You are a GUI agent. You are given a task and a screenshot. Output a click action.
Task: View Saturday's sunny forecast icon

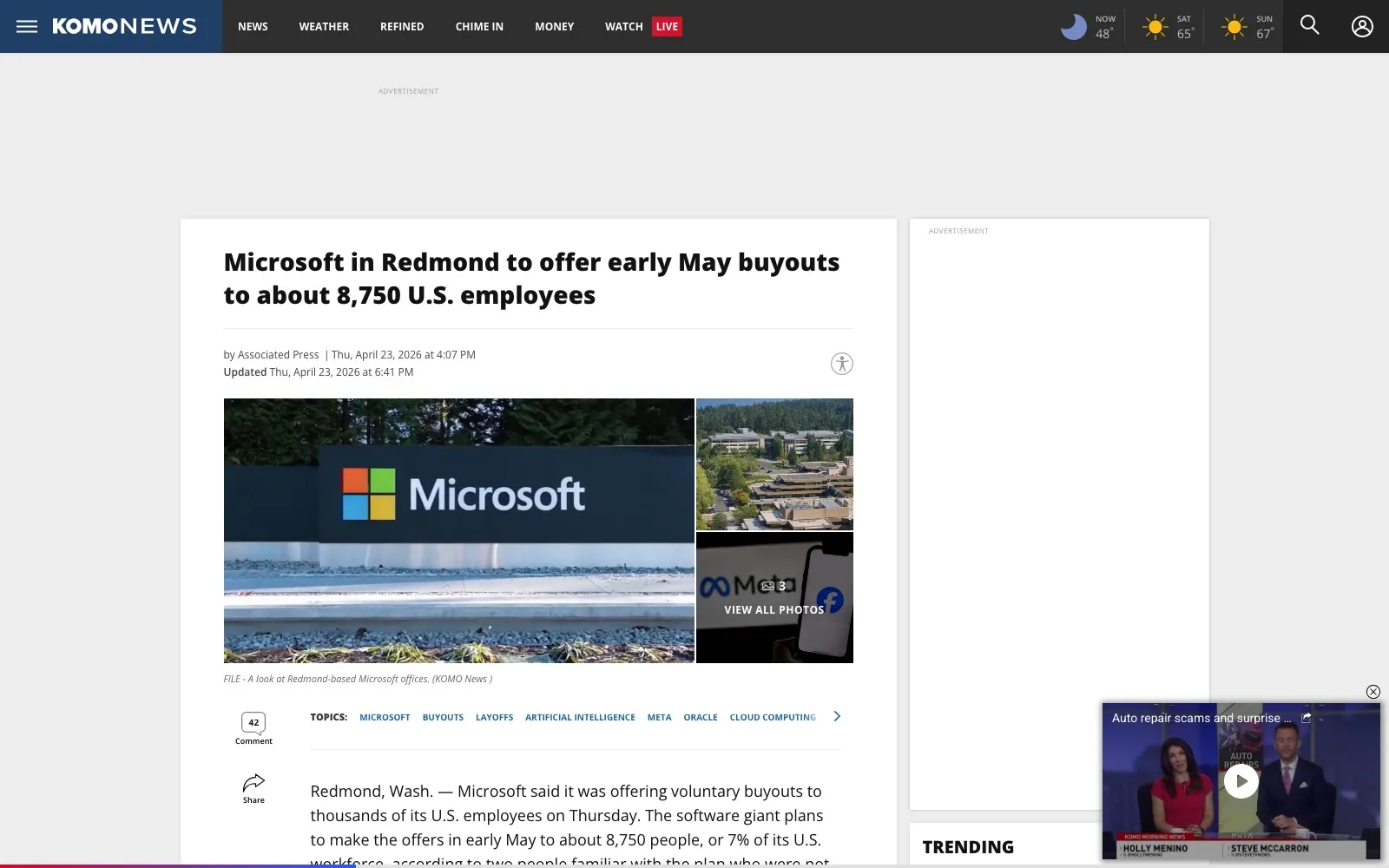tap(1155, 27)
